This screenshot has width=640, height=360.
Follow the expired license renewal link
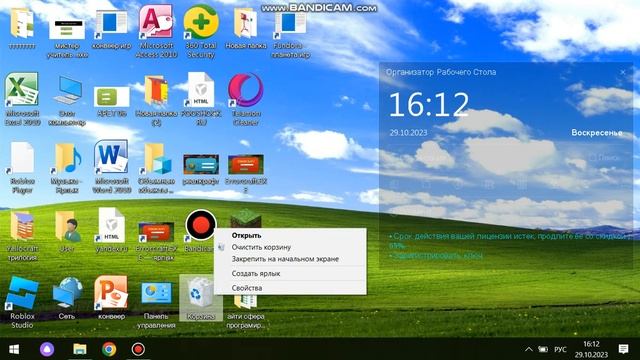tap(508, 240)
